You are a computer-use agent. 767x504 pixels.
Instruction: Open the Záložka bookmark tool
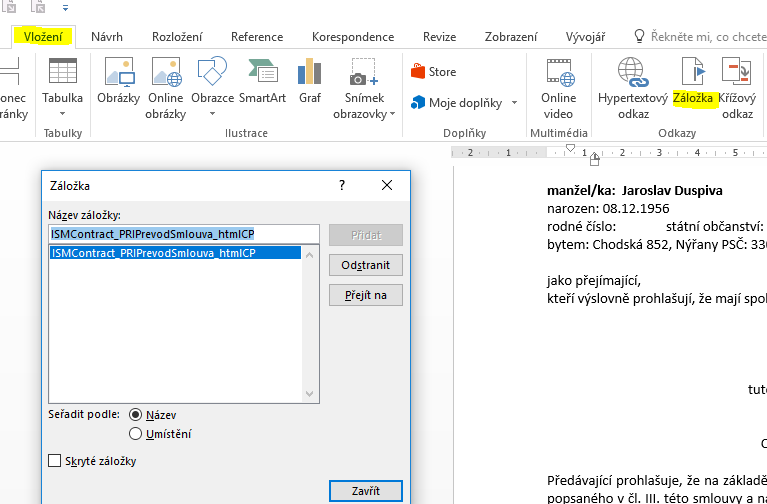(692, 73)
